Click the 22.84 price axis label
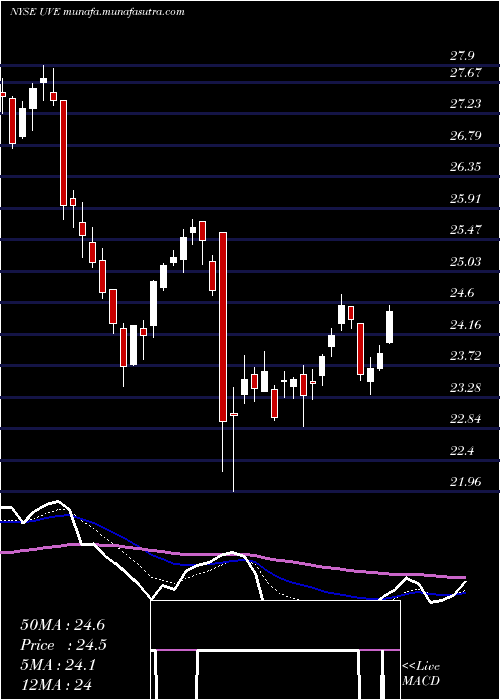This screenshot has width=500, height=700. [x=465, y=419]
